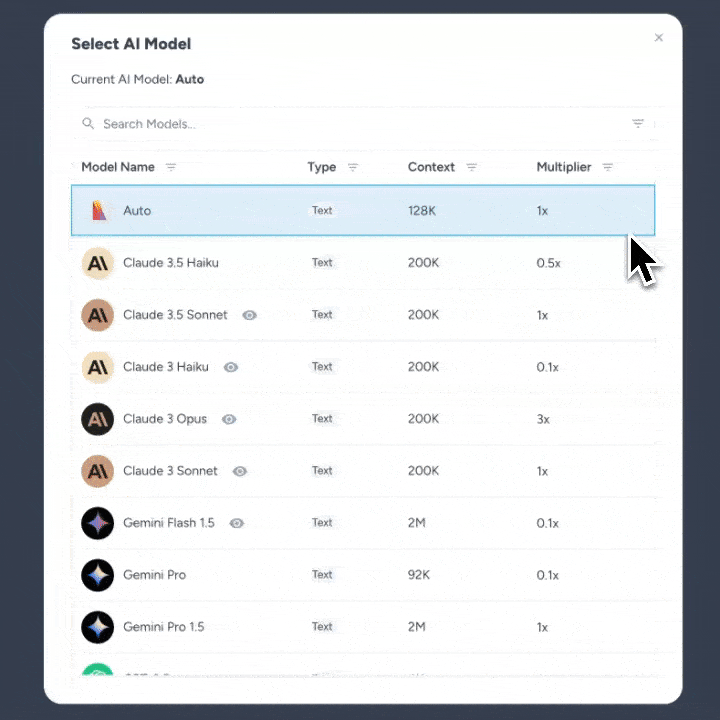Click the search magnifier icon
This screenshot has width=720, height=720.
[x=88, y=124]
